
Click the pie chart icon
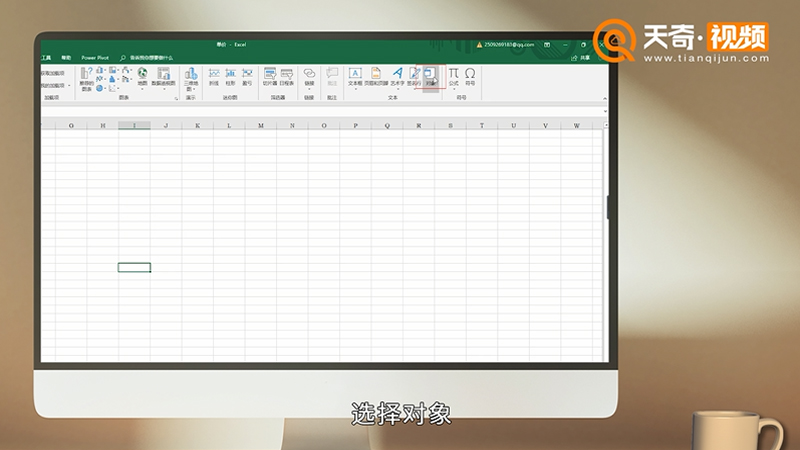99,88
